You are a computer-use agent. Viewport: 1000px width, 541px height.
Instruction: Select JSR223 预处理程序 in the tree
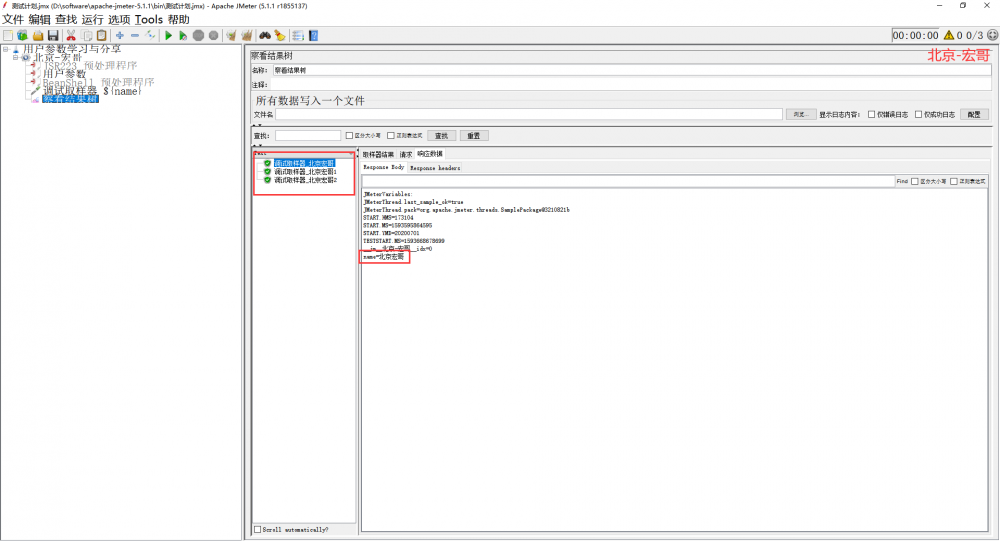pyautogui.click(x=90, y=66)
